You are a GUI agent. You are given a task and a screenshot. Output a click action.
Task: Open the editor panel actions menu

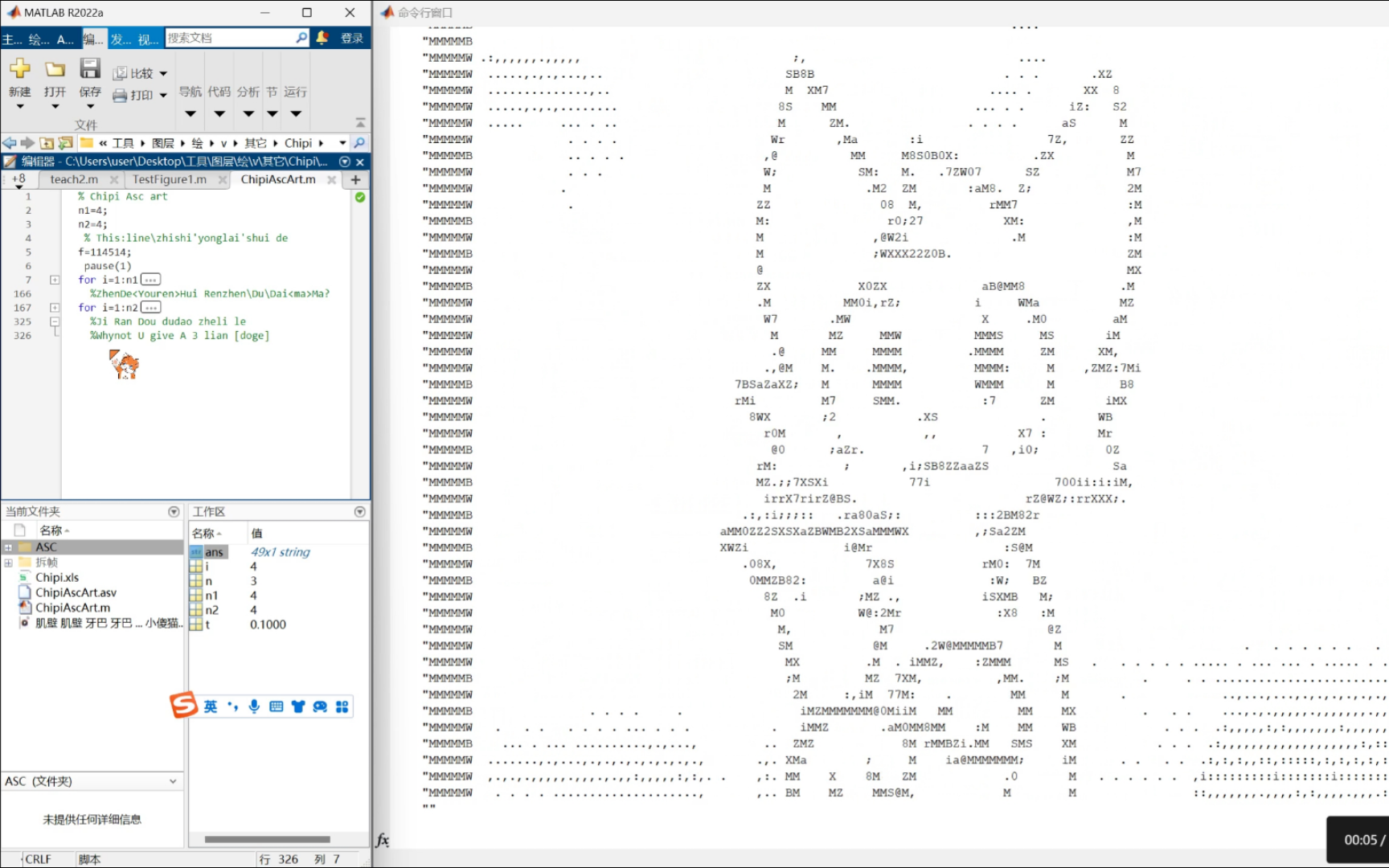click(345, 162)
